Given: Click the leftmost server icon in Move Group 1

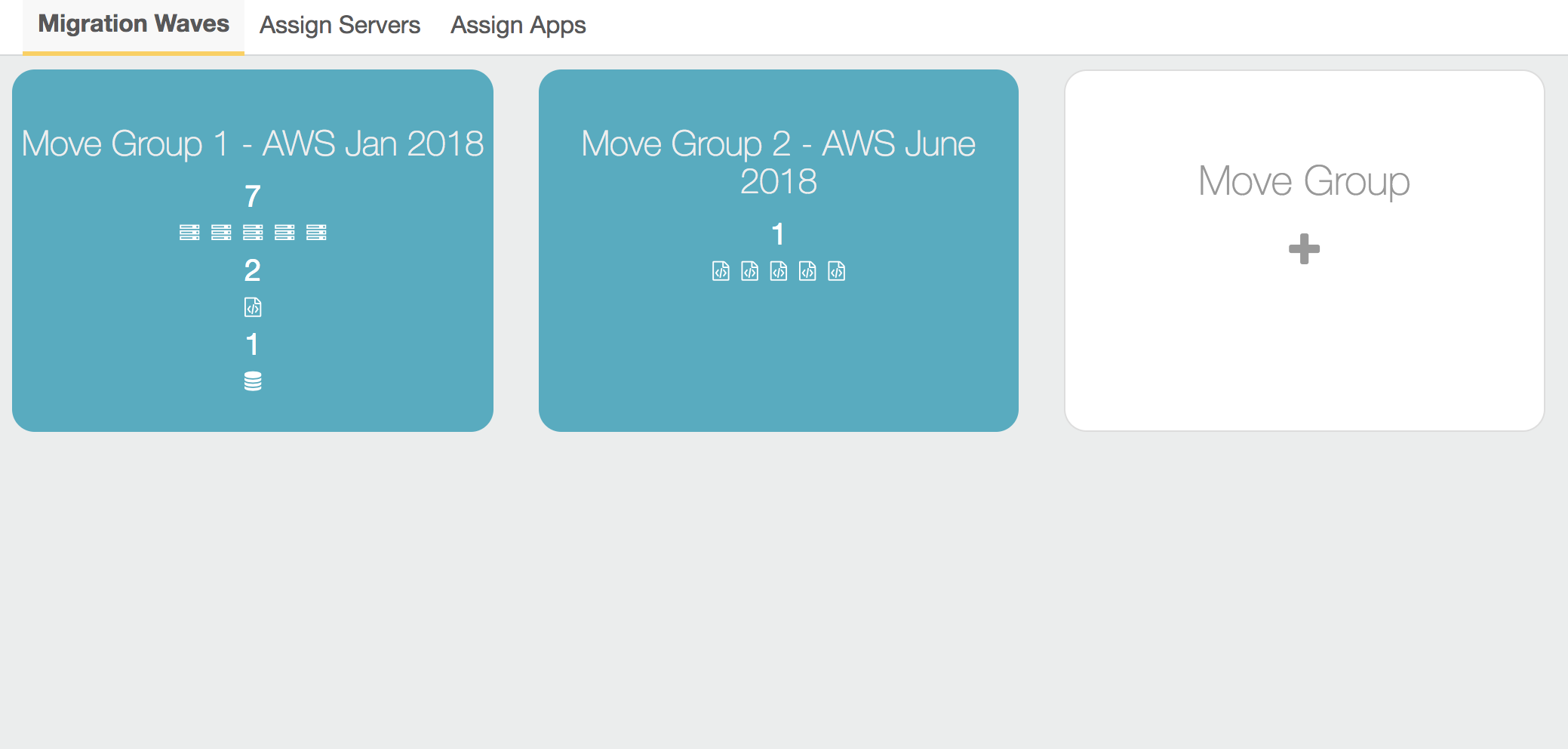Looking at the screenshot, I should click(x=189, y=233).
